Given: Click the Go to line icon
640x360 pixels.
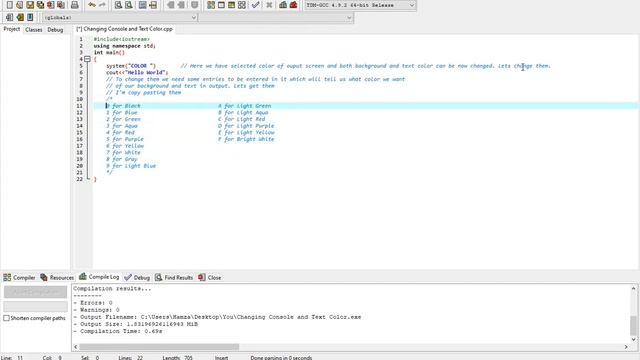Looking at the screenshot, I should (x=153, y=5).
